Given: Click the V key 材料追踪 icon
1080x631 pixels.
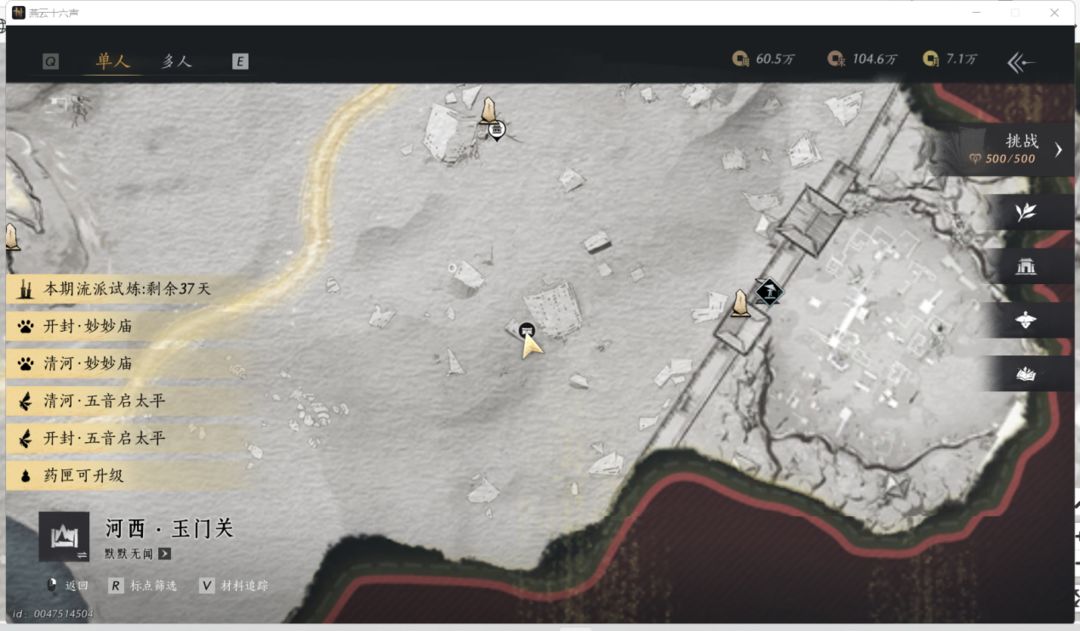Looking at the screenshot, I should (x=206, y=586).
